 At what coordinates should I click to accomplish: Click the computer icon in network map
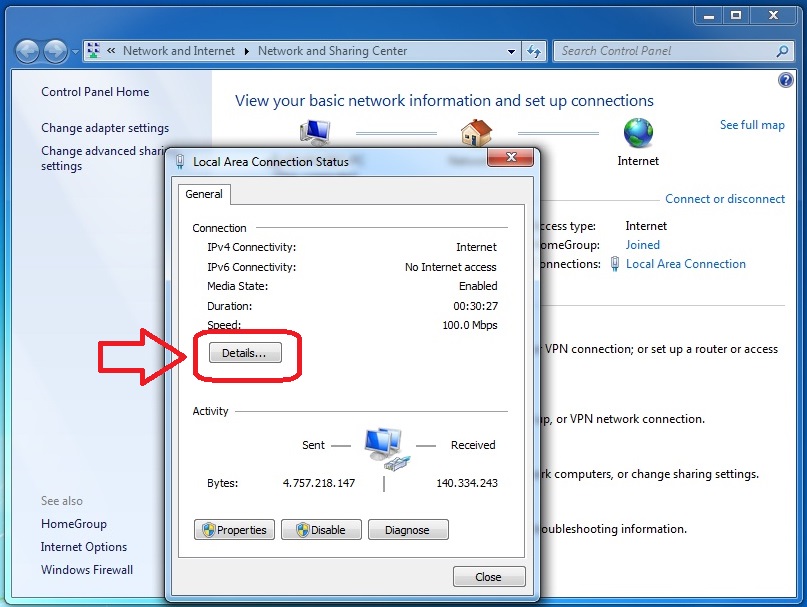[x=314, y=132]
